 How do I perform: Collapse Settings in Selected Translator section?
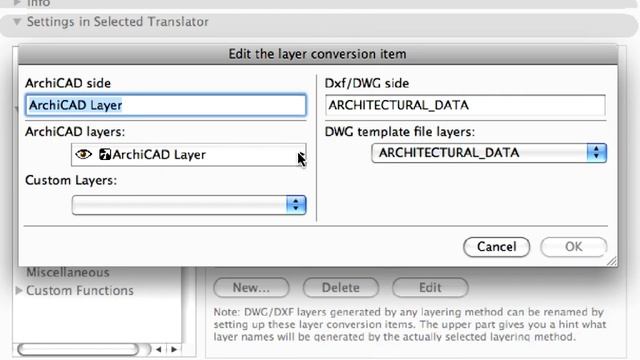pos(17,21)
